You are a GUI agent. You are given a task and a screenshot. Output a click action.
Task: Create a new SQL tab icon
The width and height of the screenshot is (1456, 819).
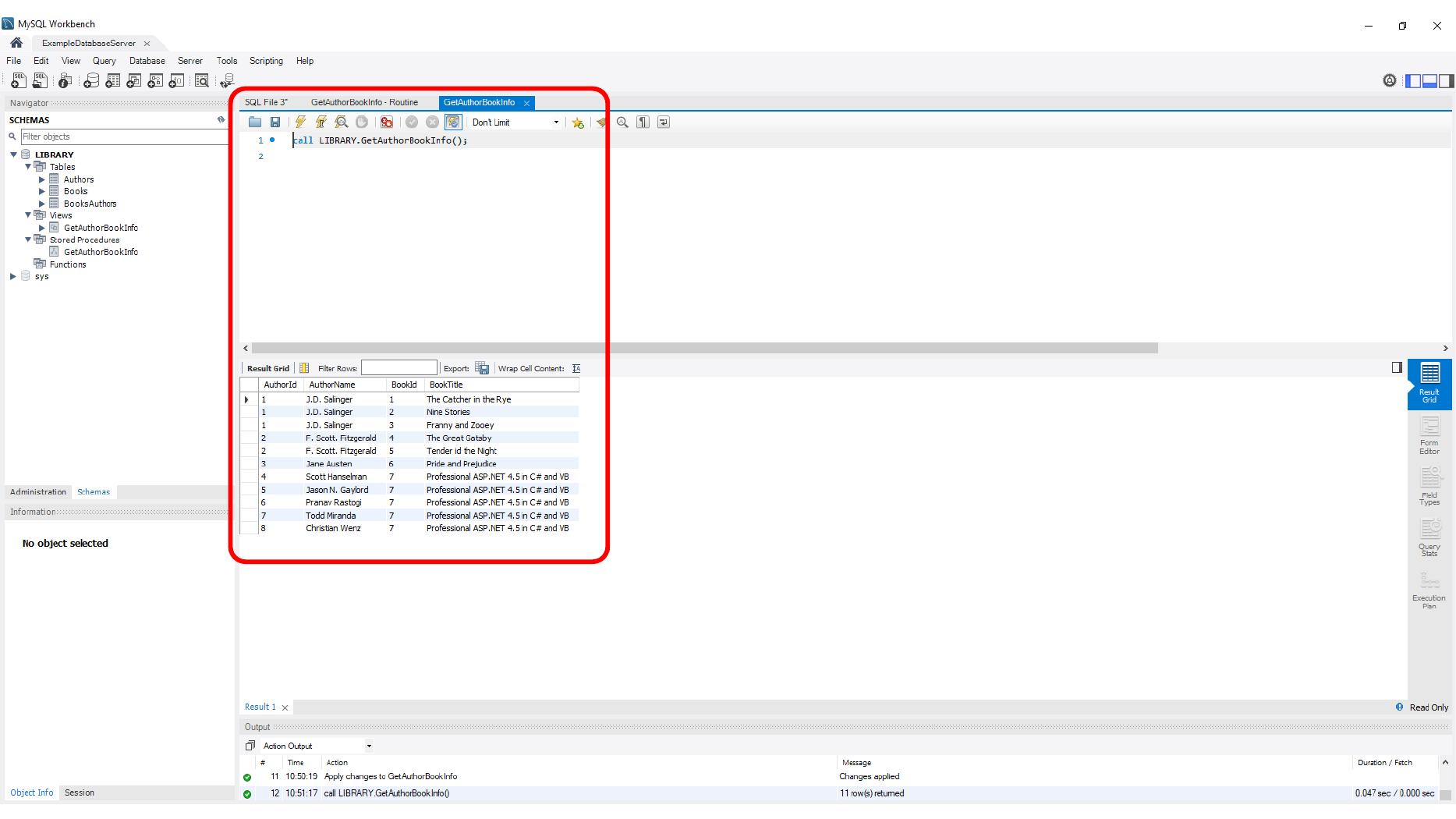pos(19,80)
